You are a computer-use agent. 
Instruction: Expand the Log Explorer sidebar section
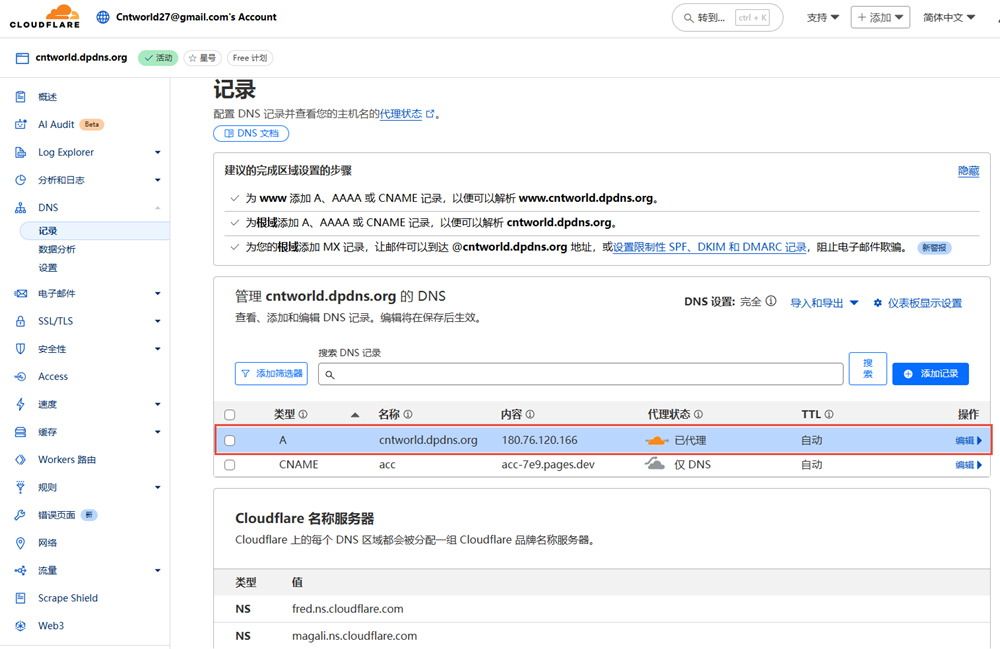(x=158, y=152)
